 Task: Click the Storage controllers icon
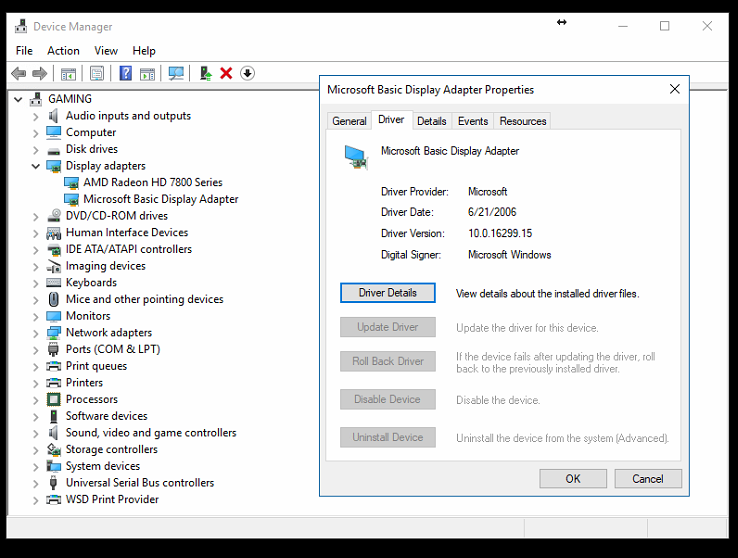tap(54, 449)
